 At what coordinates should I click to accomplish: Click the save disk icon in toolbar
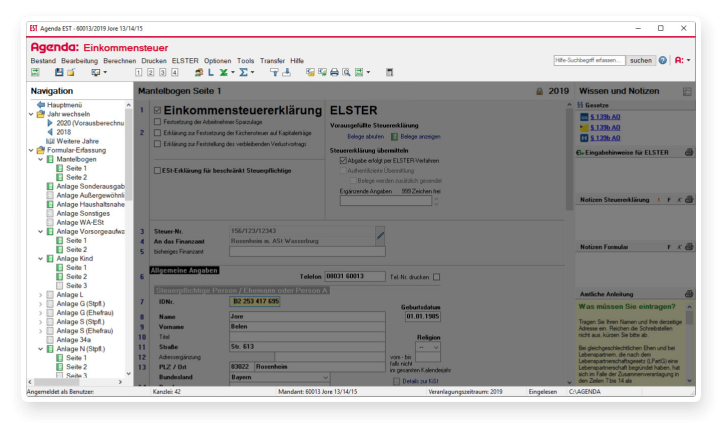coord(58,73)
